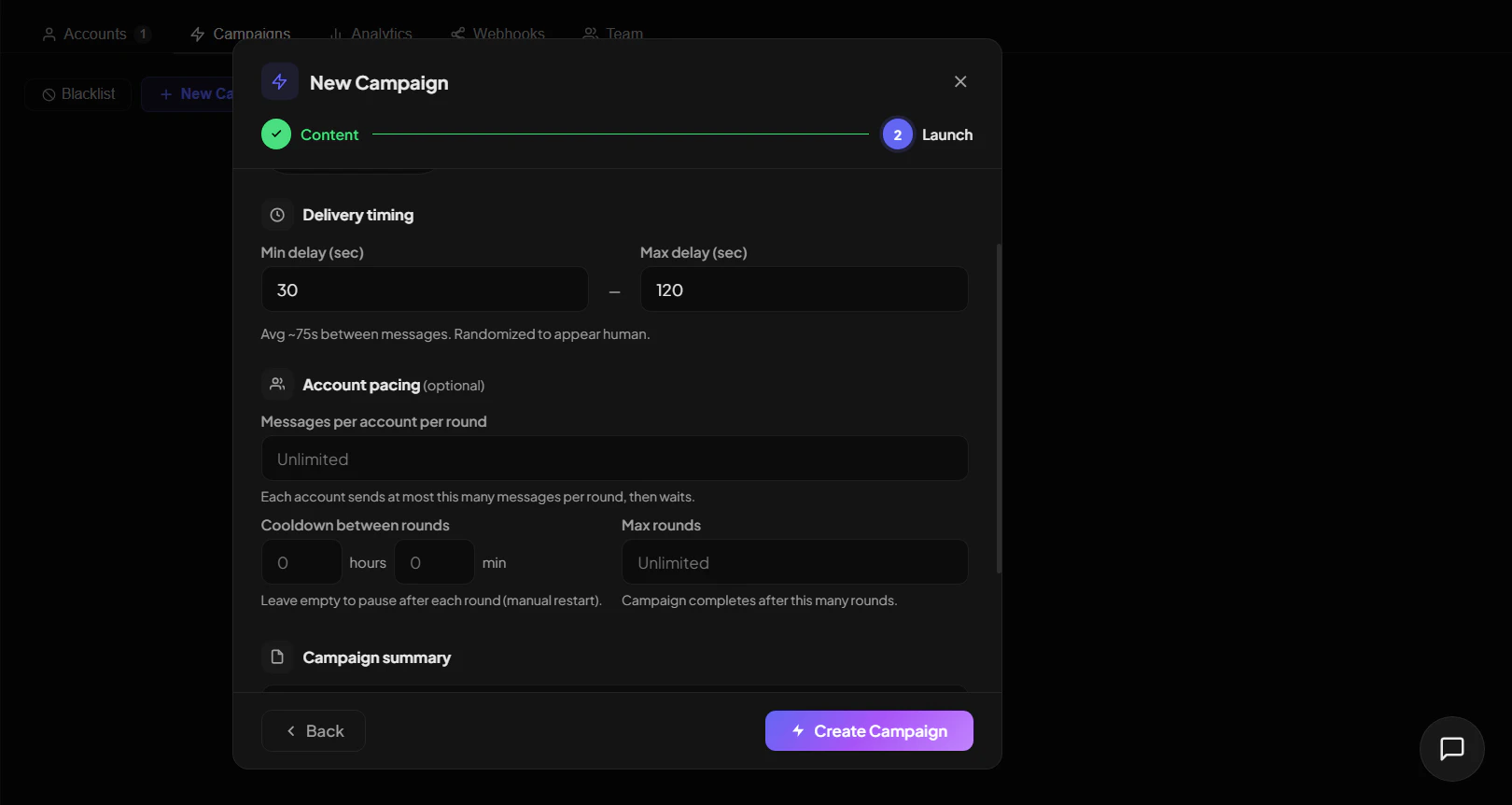Go Back to the previous step

(314, 731)
